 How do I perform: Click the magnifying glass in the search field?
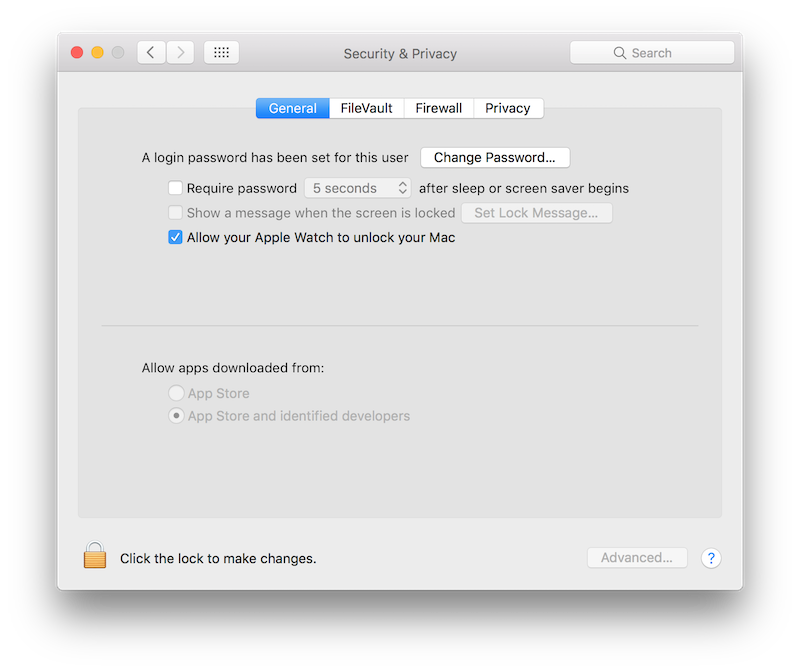pos(620,53)
